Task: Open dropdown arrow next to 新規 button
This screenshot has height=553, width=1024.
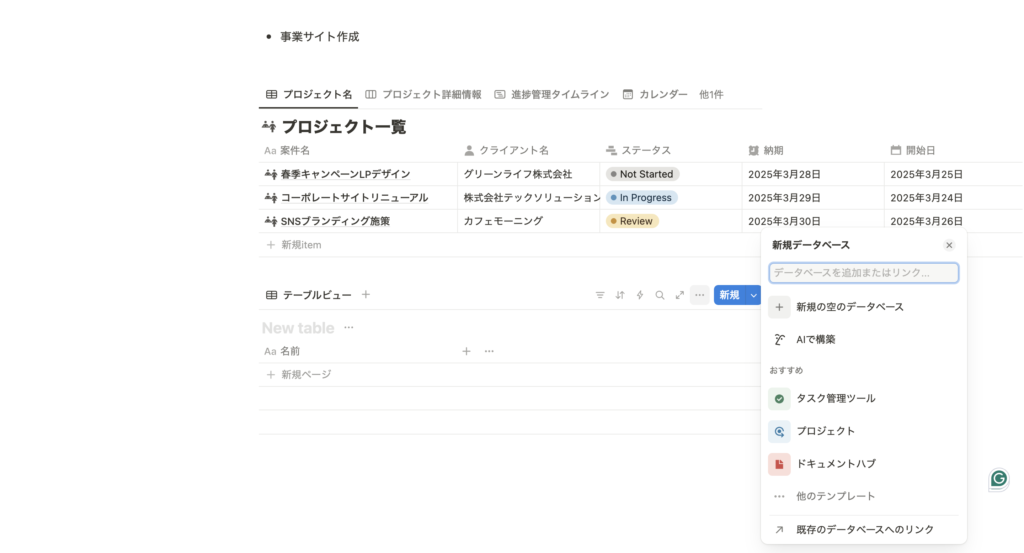Action: [x=754, y=295]
